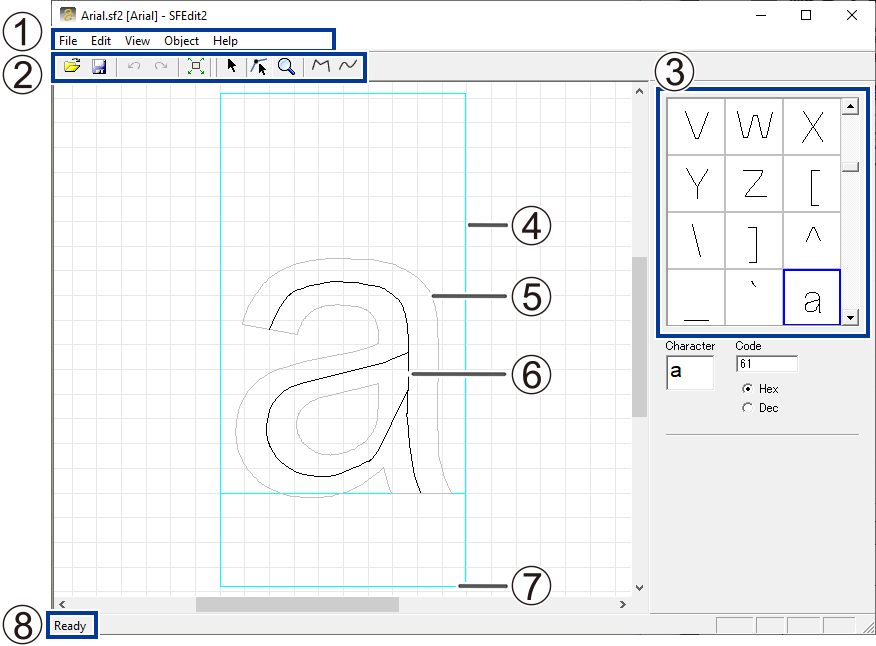Viewport: 876px width, 646px height.
Task: Click the canvas horizontal scrollbar thumb
Action: (297, 604)
